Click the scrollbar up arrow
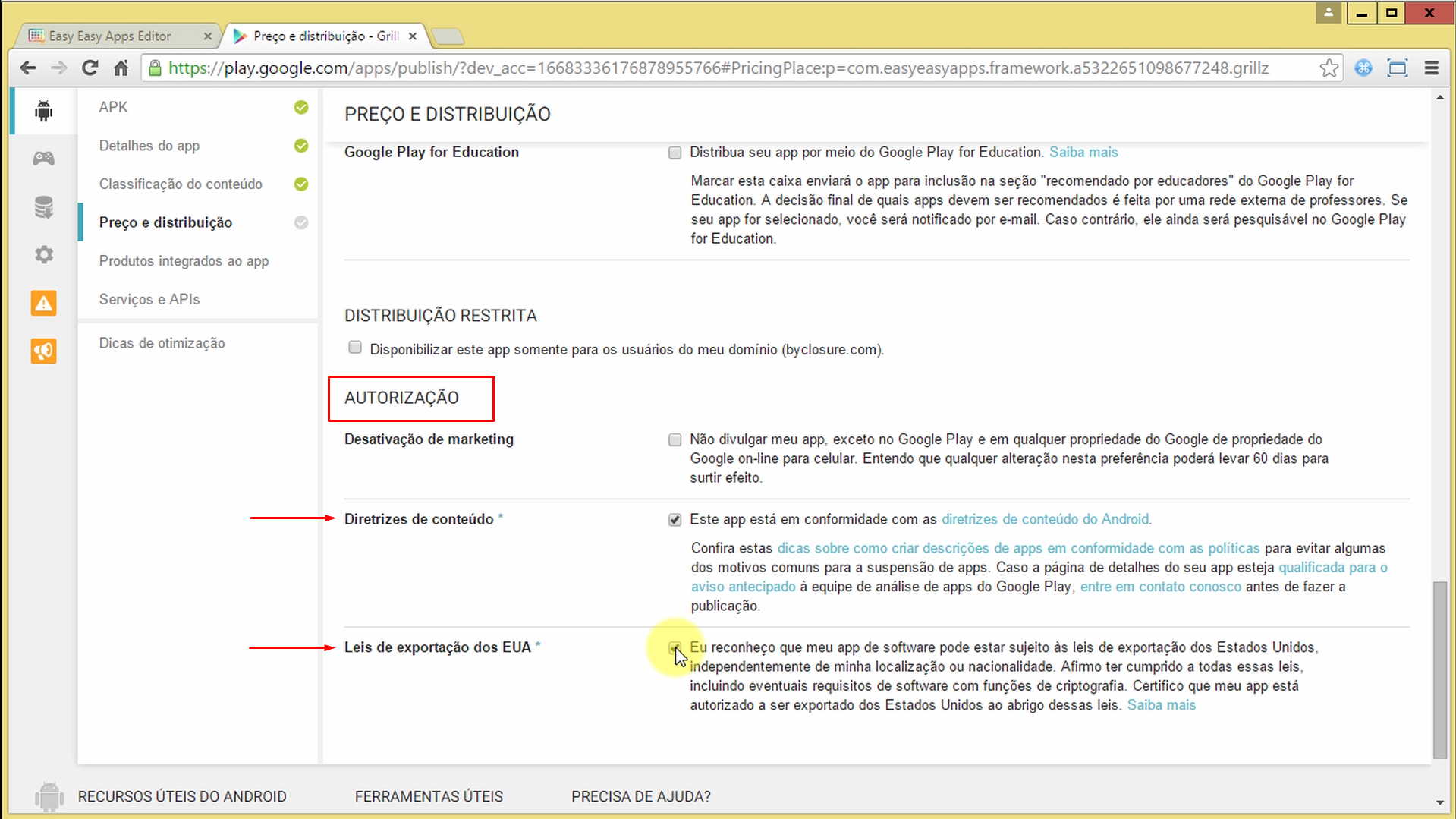 coord(1439,96)
